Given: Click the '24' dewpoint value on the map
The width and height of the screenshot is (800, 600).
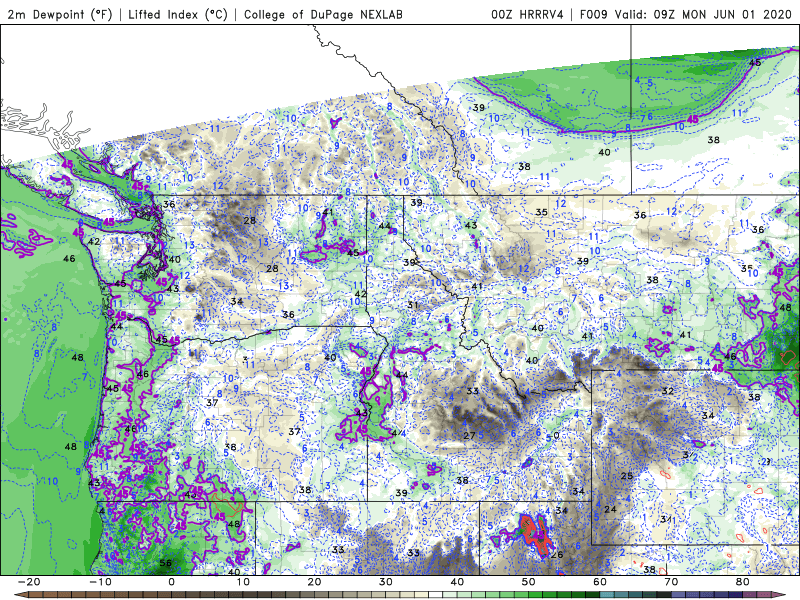Looking at the screenshot, I should pos(610,509).
